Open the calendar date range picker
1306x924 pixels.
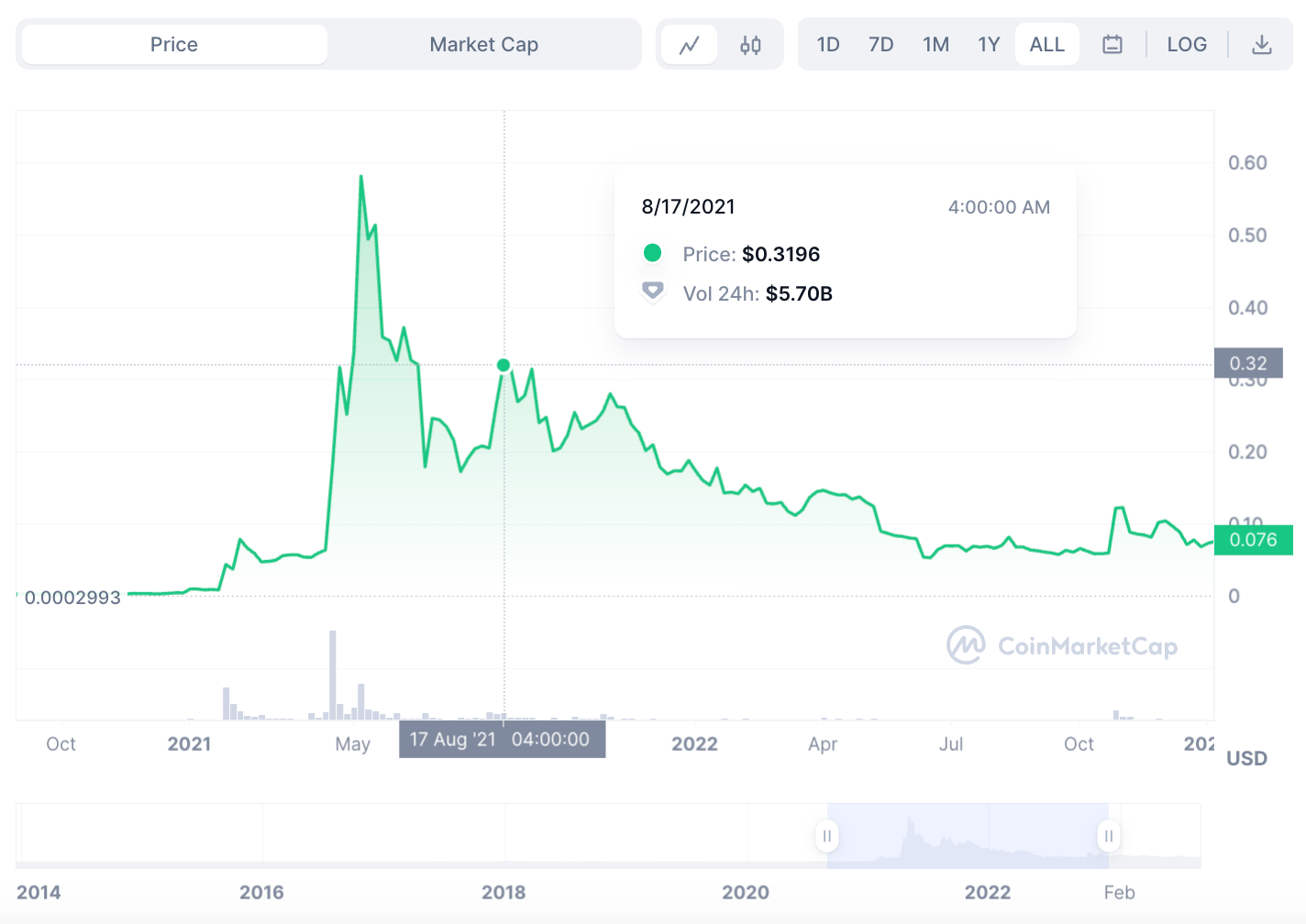click(1112, 44)
